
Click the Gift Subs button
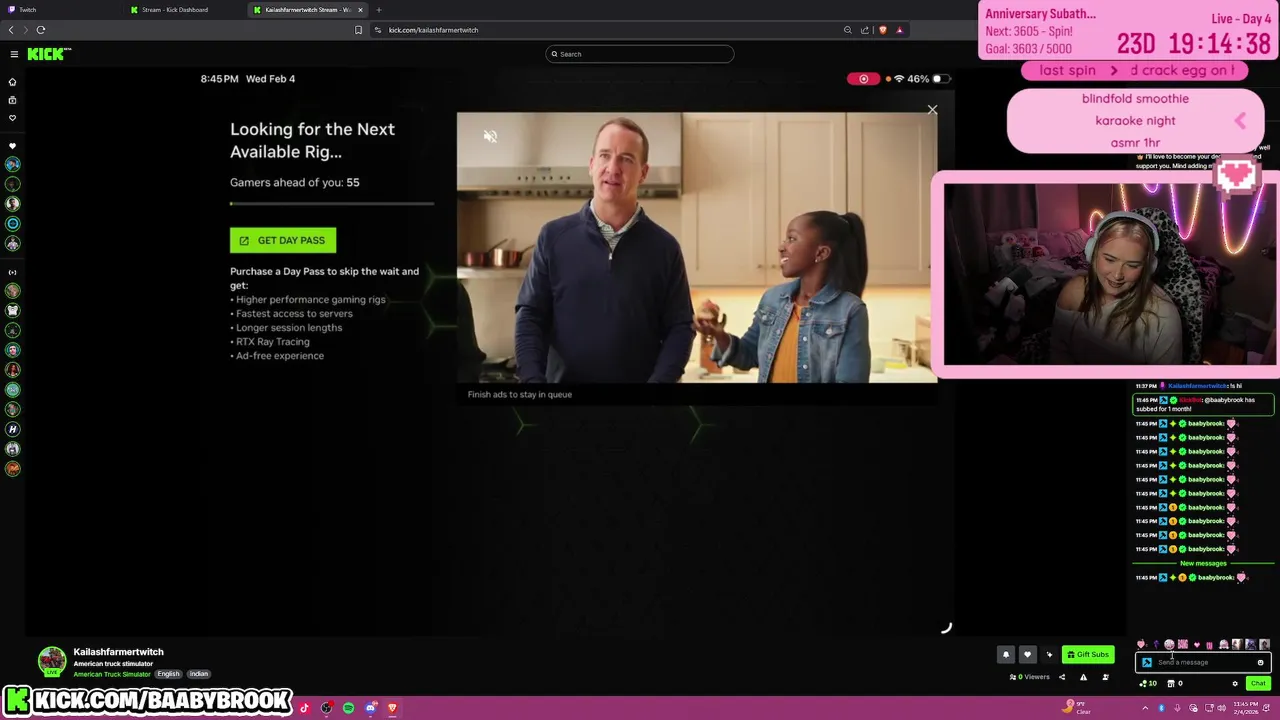coord(1088,654)
